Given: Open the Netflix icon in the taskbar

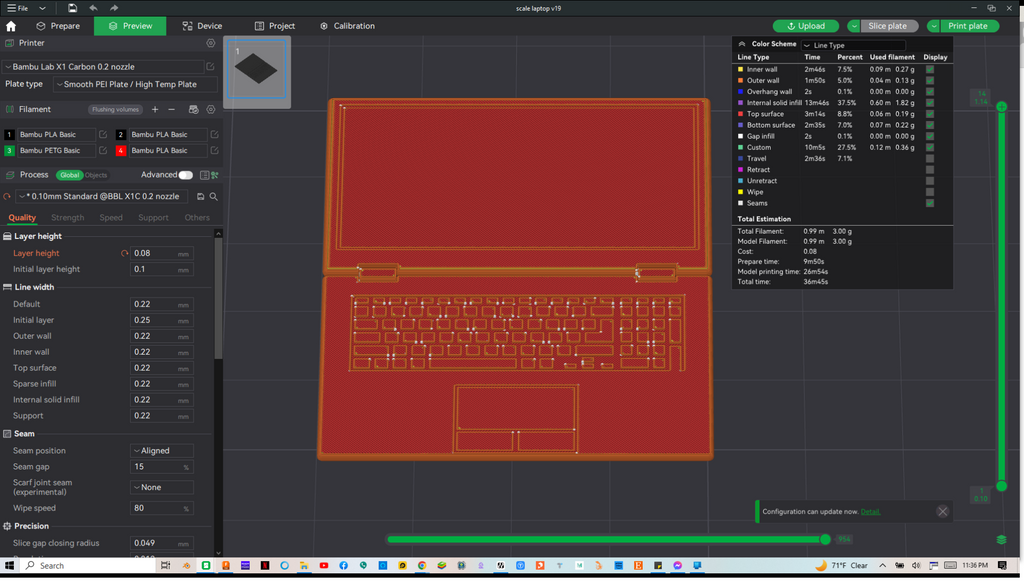Looking at the screenshot, I should click(264, 566).
